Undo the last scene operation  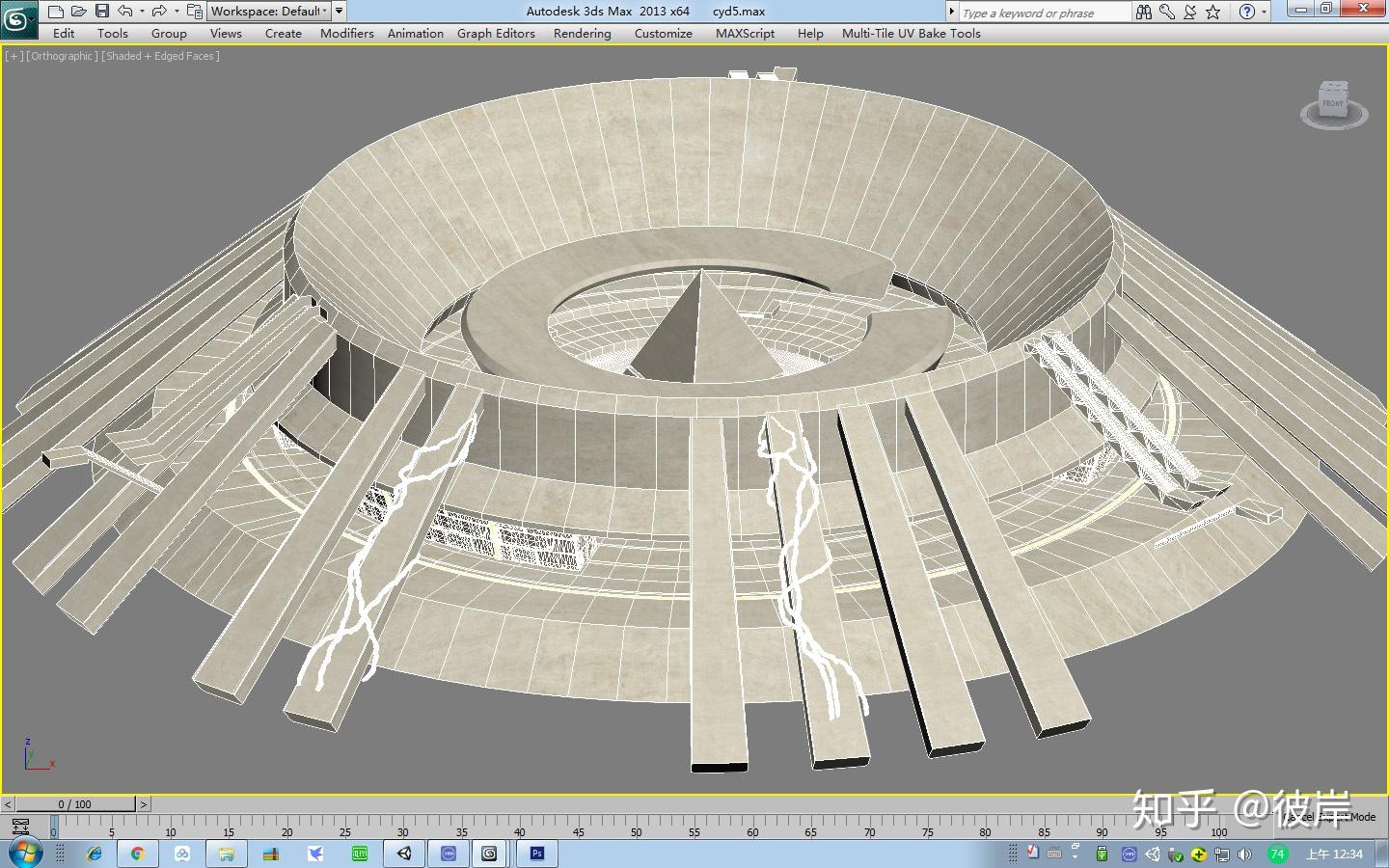point(125,12)
